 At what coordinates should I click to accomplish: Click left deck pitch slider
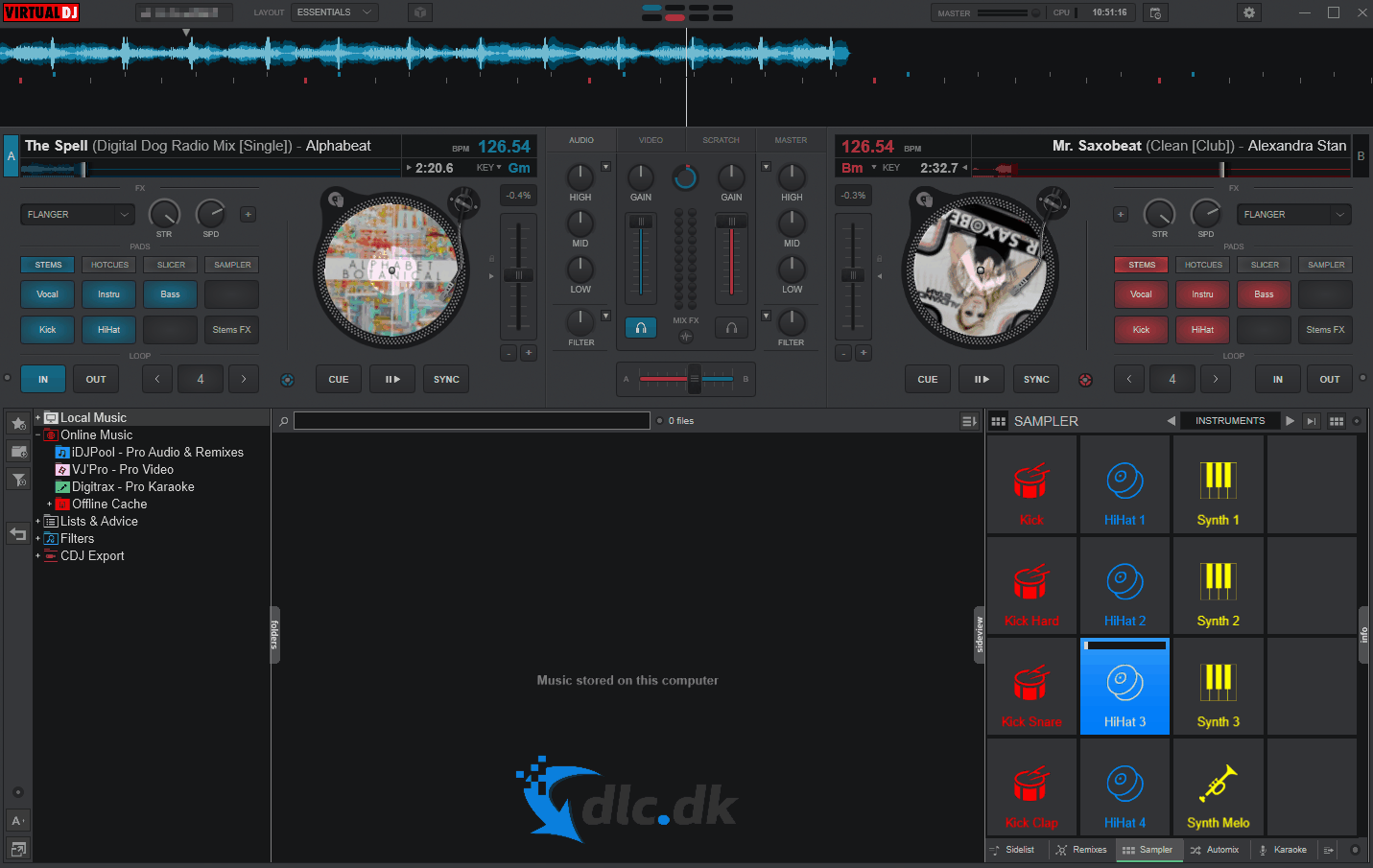tap(519, 275)
